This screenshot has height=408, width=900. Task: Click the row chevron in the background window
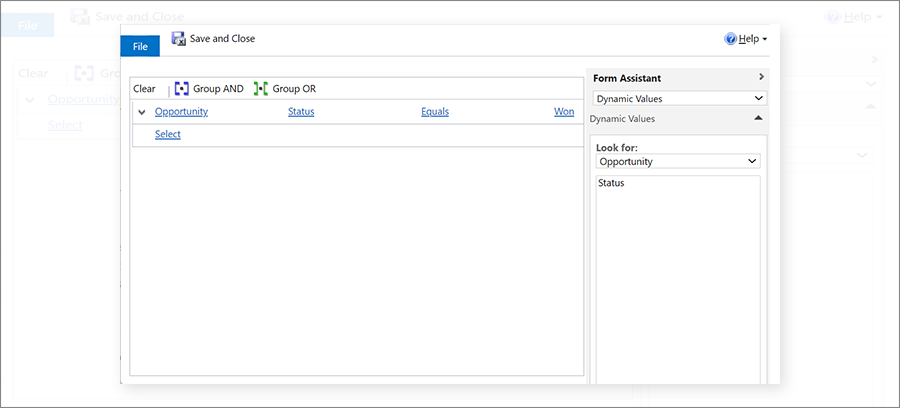click(x=30, y=99)
